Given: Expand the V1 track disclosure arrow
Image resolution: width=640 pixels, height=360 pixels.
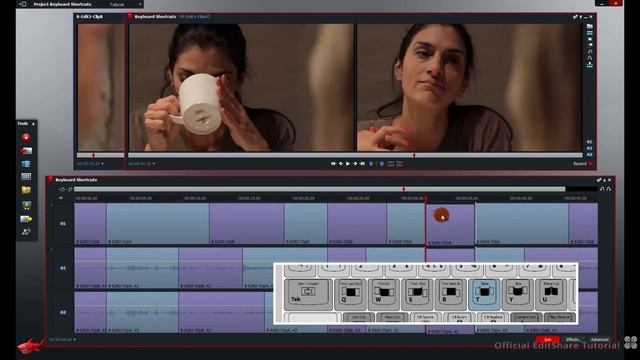Looking at the screenshot, I should coord(51,205).
